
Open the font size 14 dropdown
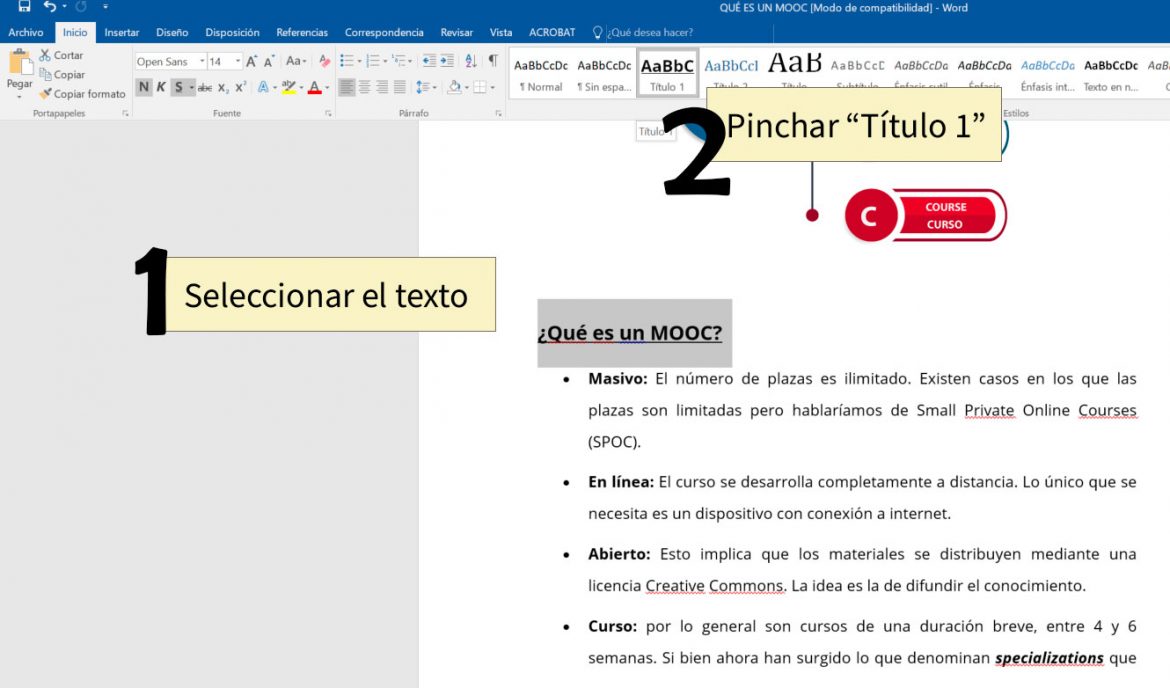[x=238, y=61]
